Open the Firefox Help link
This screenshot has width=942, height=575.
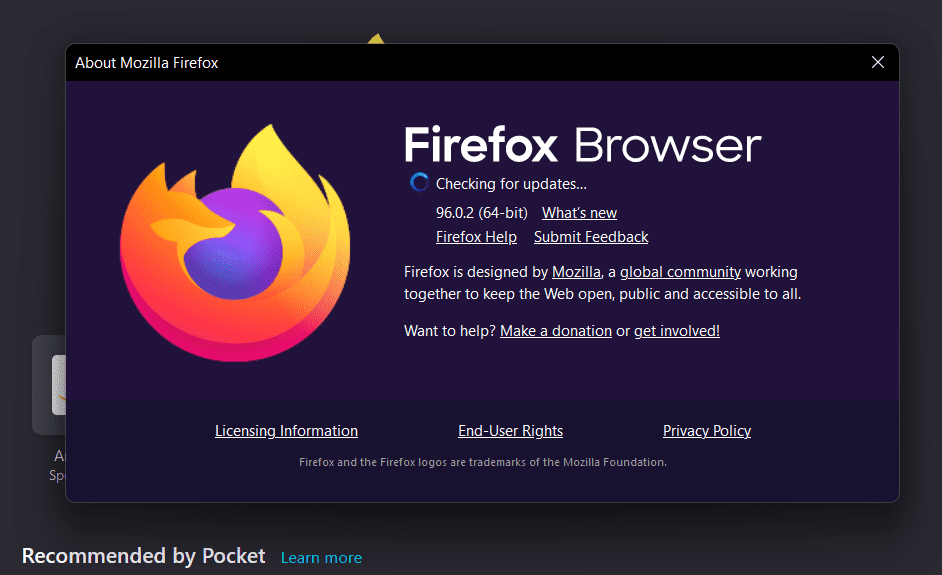coord(476,237)
